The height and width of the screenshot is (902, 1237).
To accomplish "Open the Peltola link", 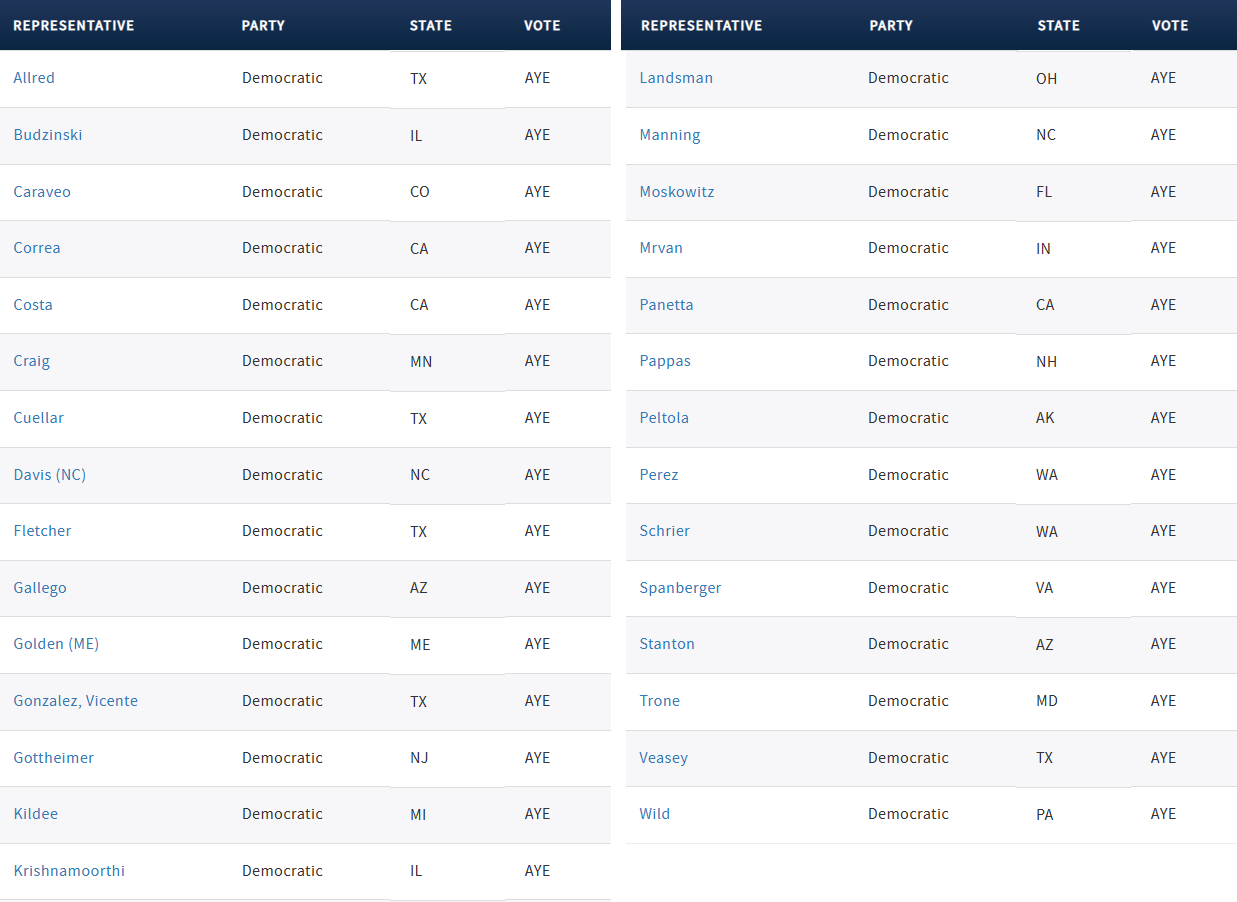I will 664,418.
